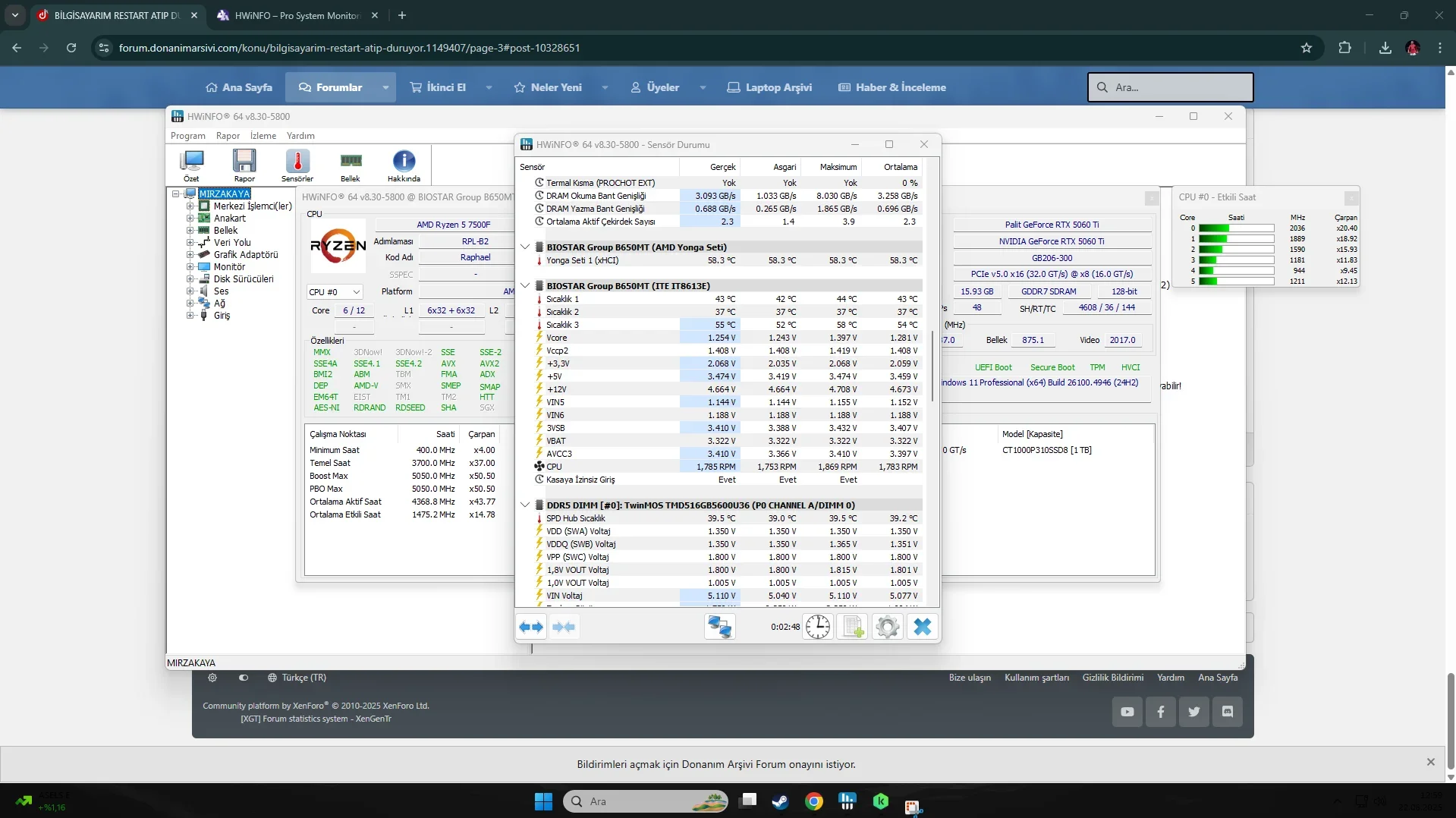Toggle the forum dark/light style switch
This screenshot has height=818, width=1456.
244,678
